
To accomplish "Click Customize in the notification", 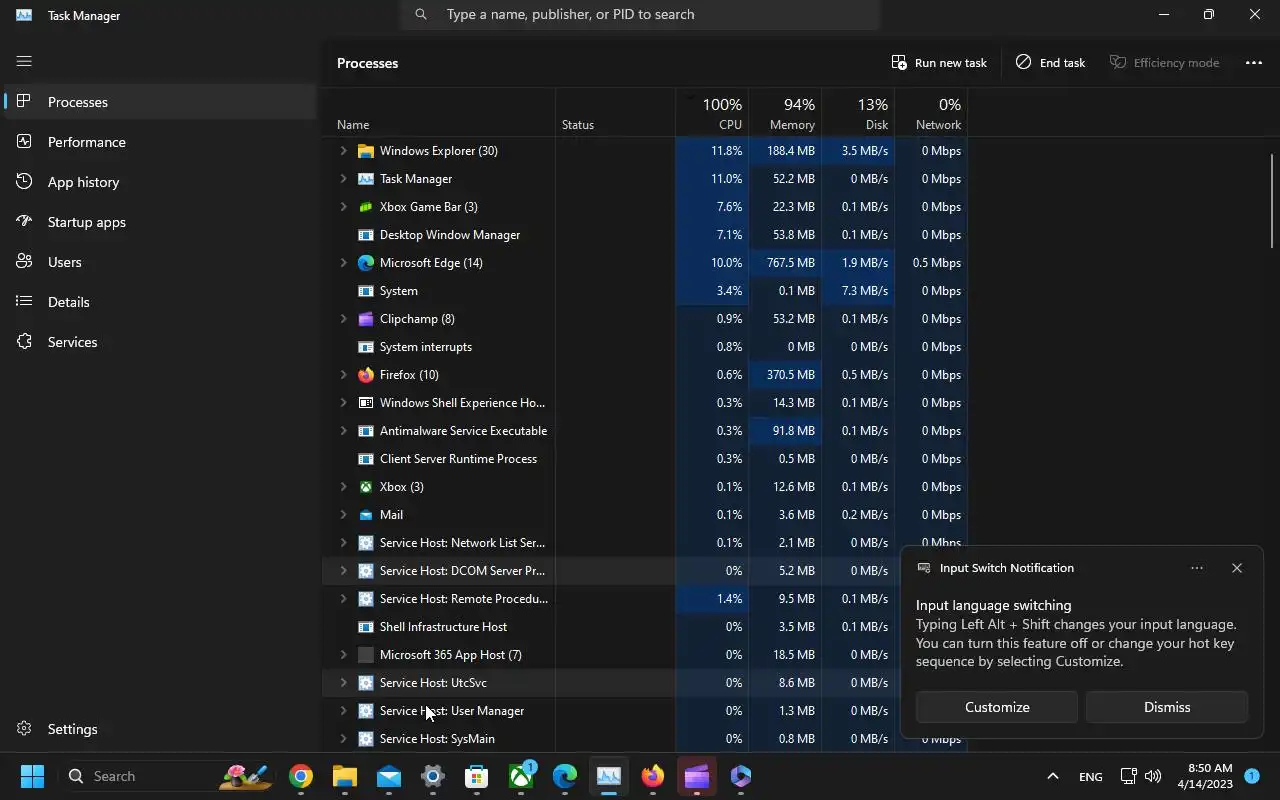I will click(997, 707).
